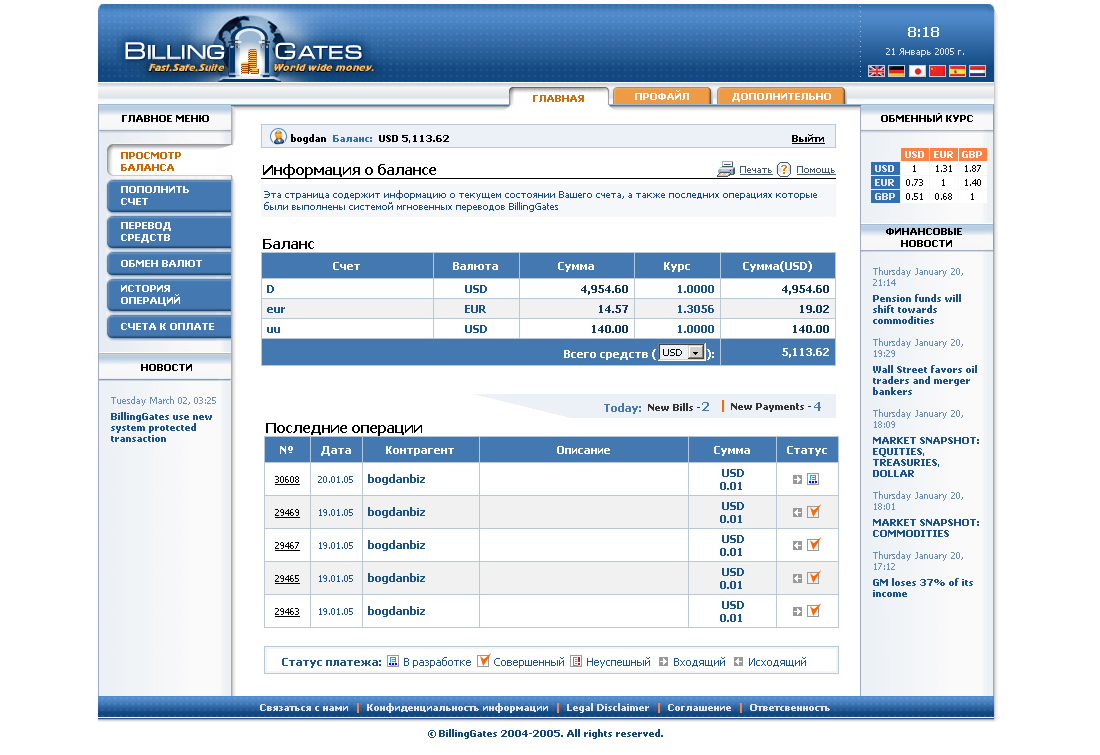The image size is (1100, 755).
Task: Open operation number 30608 link
Action: 287,480
